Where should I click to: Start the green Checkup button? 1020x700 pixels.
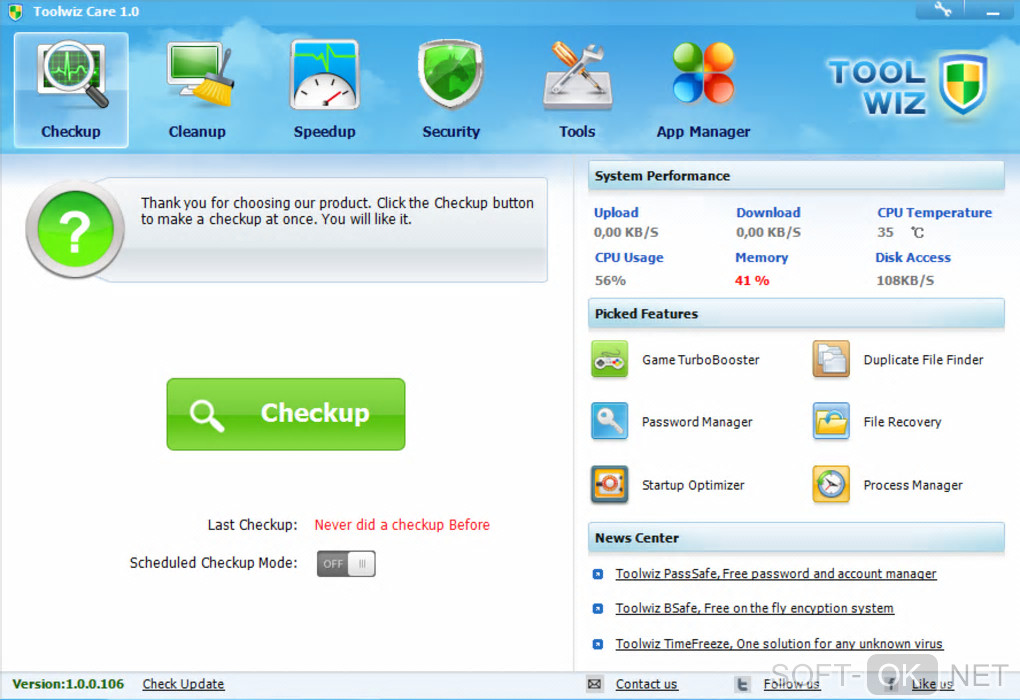pos(286,414)
